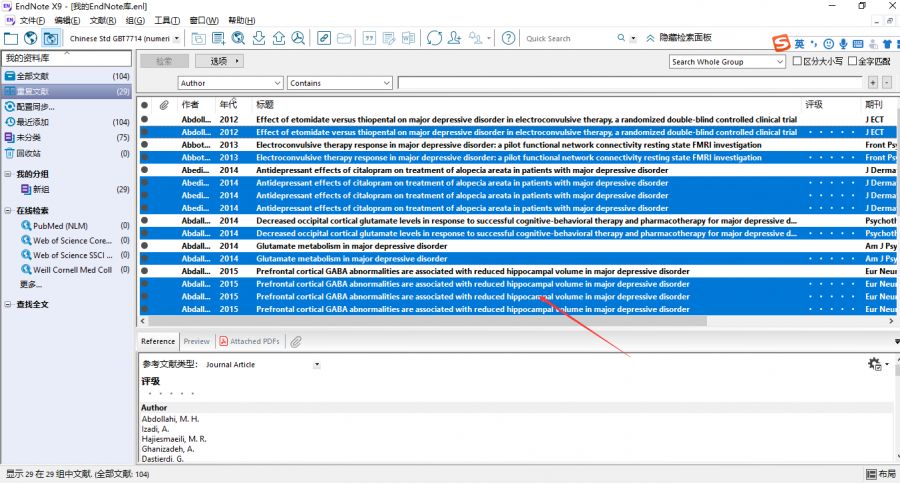Click the 布局 layout button
The width and height of the screenshot is (900, 483).
click(881, 474)
